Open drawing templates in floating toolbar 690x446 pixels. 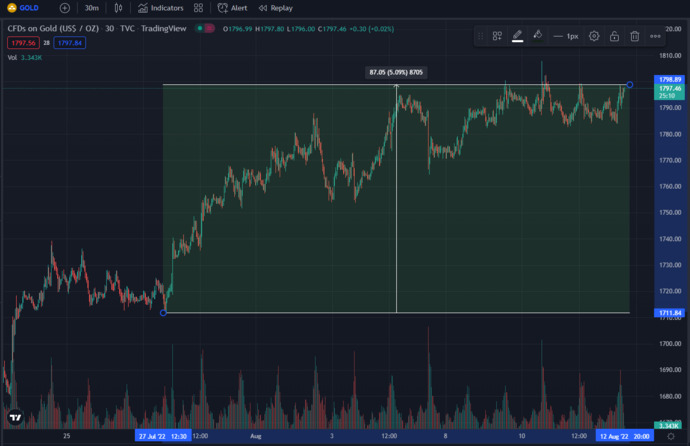click(x=497, y=36)
